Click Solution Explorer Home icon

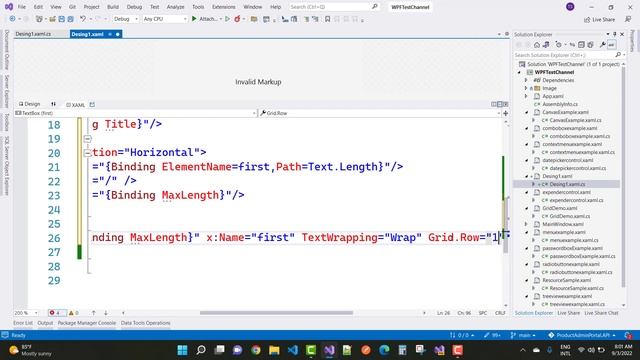537,45
